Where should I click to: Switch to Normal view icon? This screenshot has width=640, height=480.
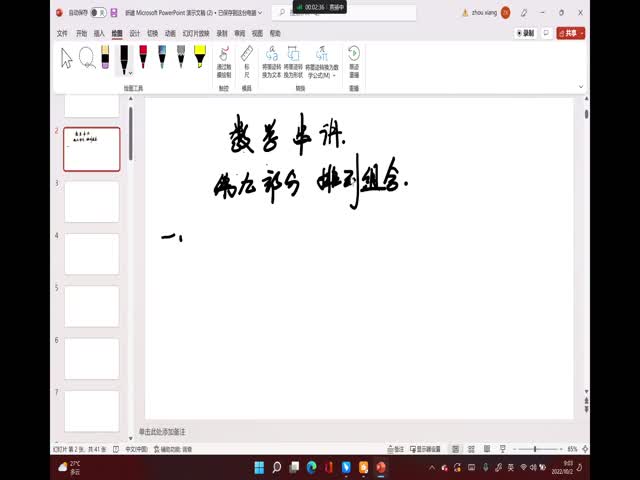click(455, 449)
